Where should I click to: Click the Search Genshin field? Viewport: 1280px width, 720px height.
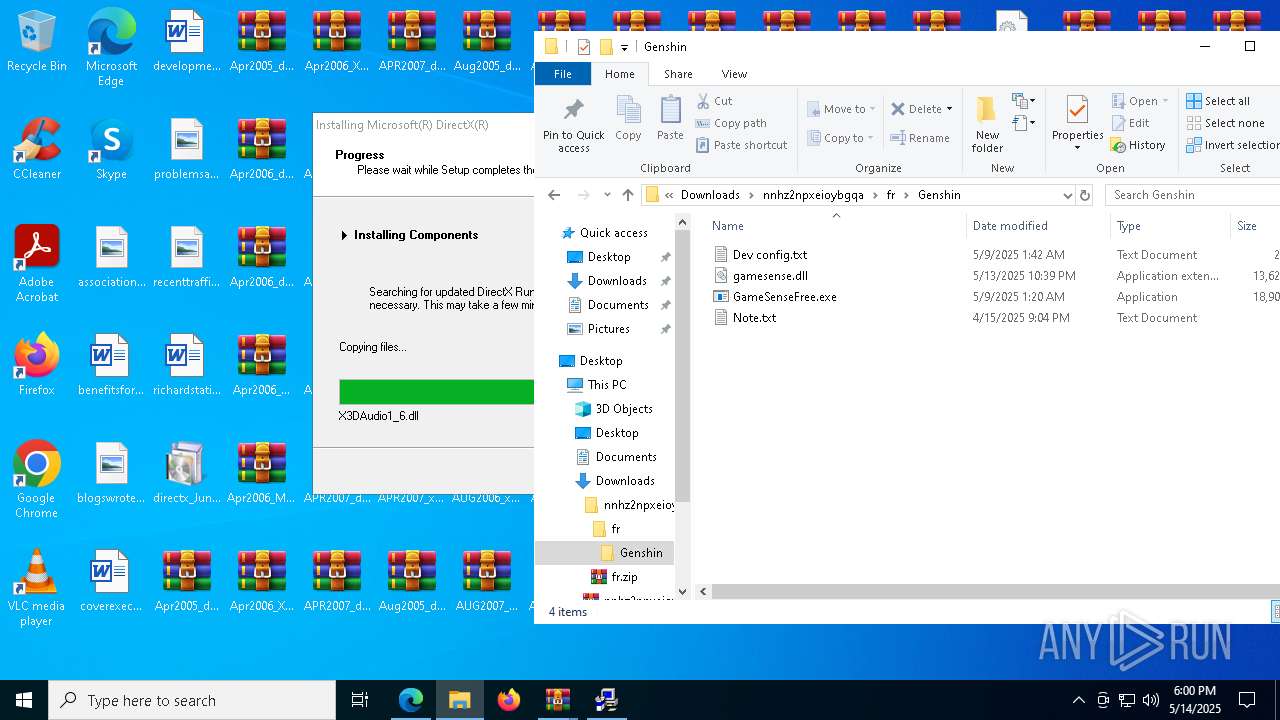point(1192,195)
